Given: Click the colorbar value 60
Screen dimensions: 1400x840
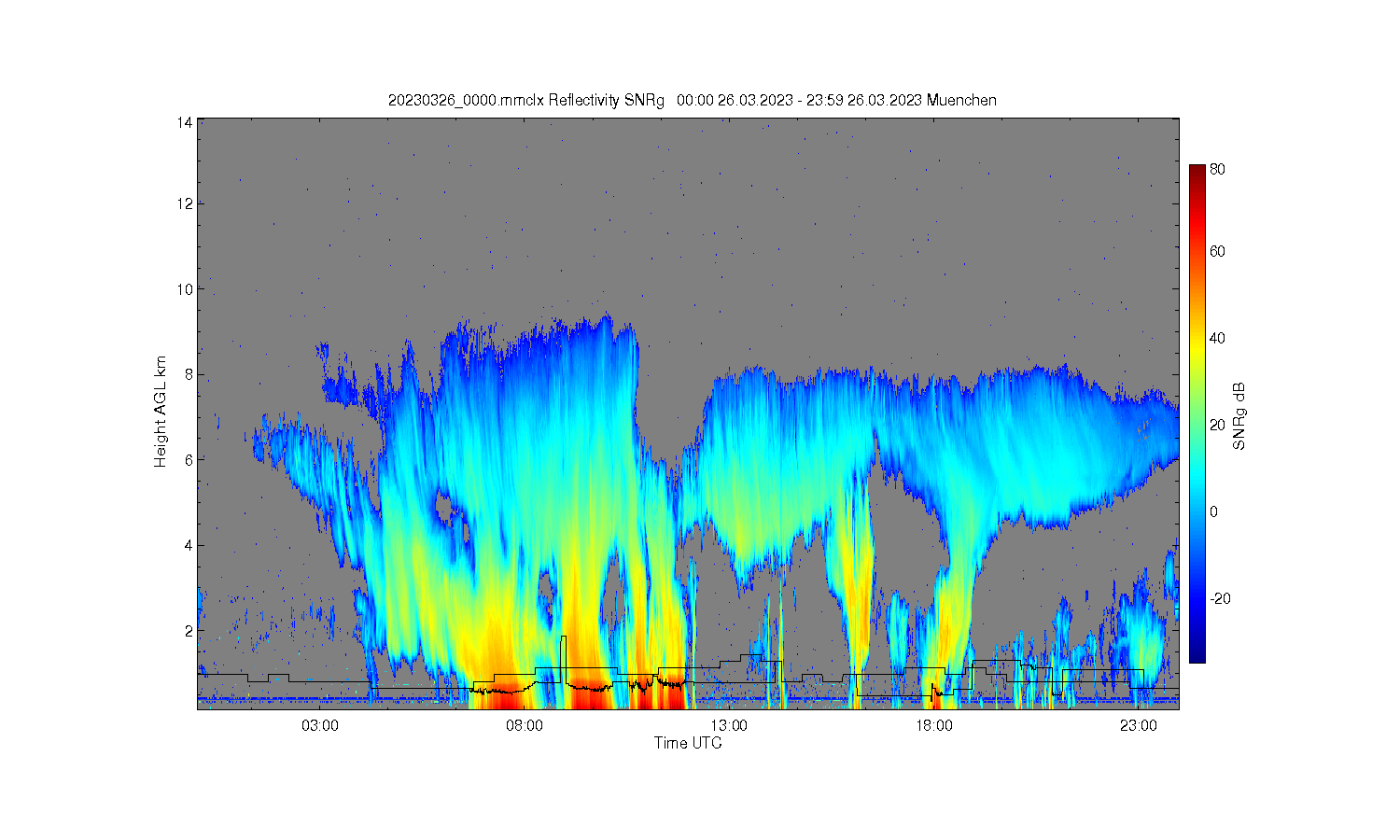Looking at the screenshot, I should [x=1217, y=251].
